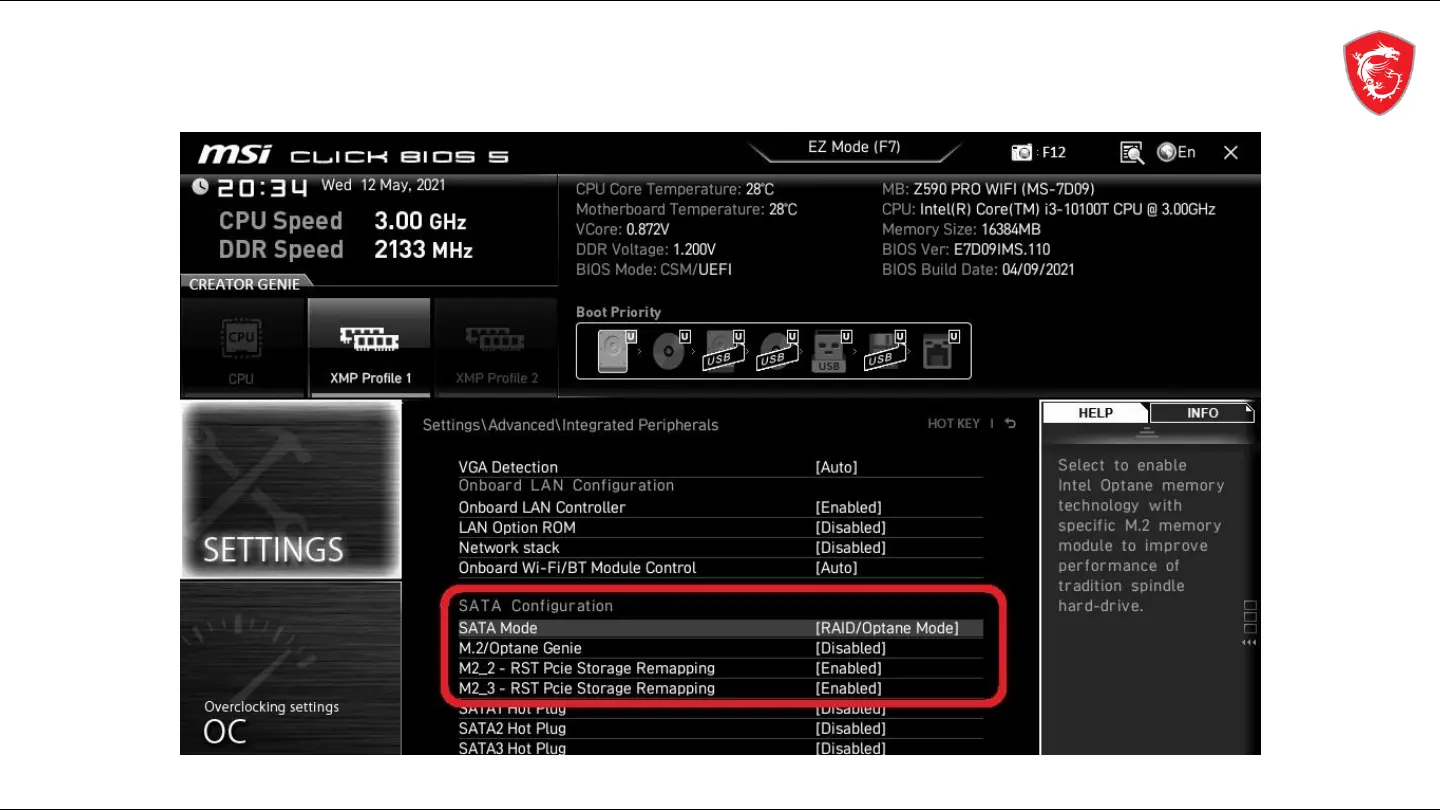This screenshot has width=1440, height=810.
Task: Toggle M2_2 RST Pcie Storage Remapping value
Action: tap(848, 668)
